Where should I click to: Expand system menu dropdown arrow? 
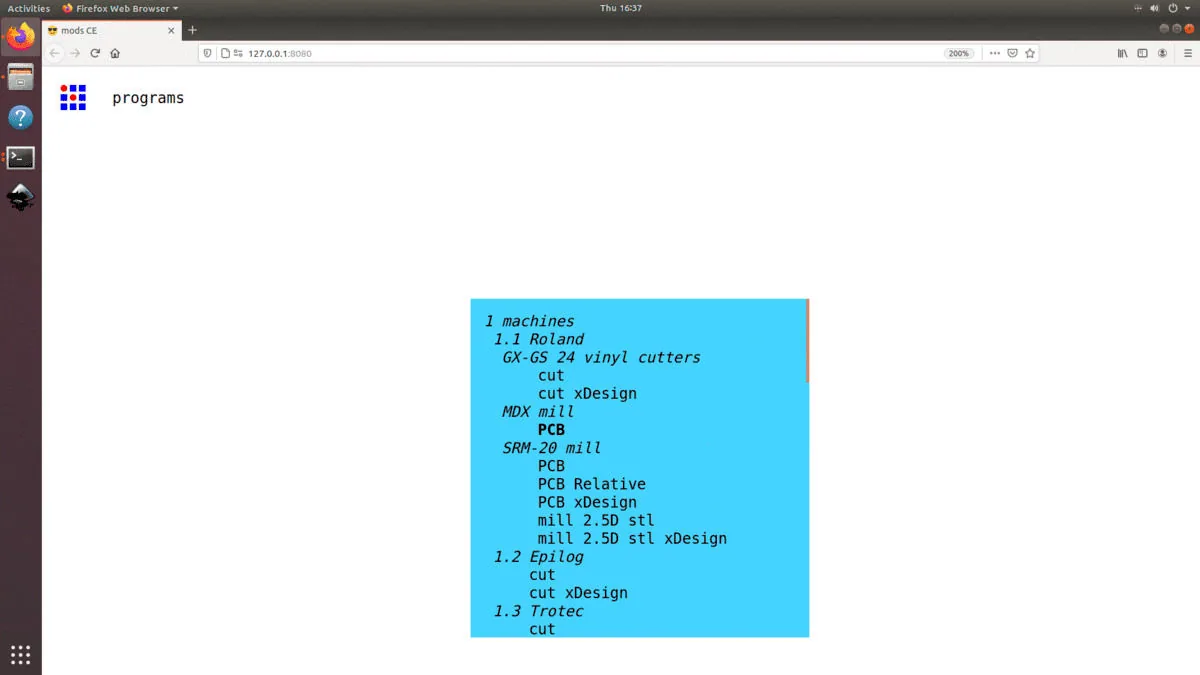(1187, 8)
